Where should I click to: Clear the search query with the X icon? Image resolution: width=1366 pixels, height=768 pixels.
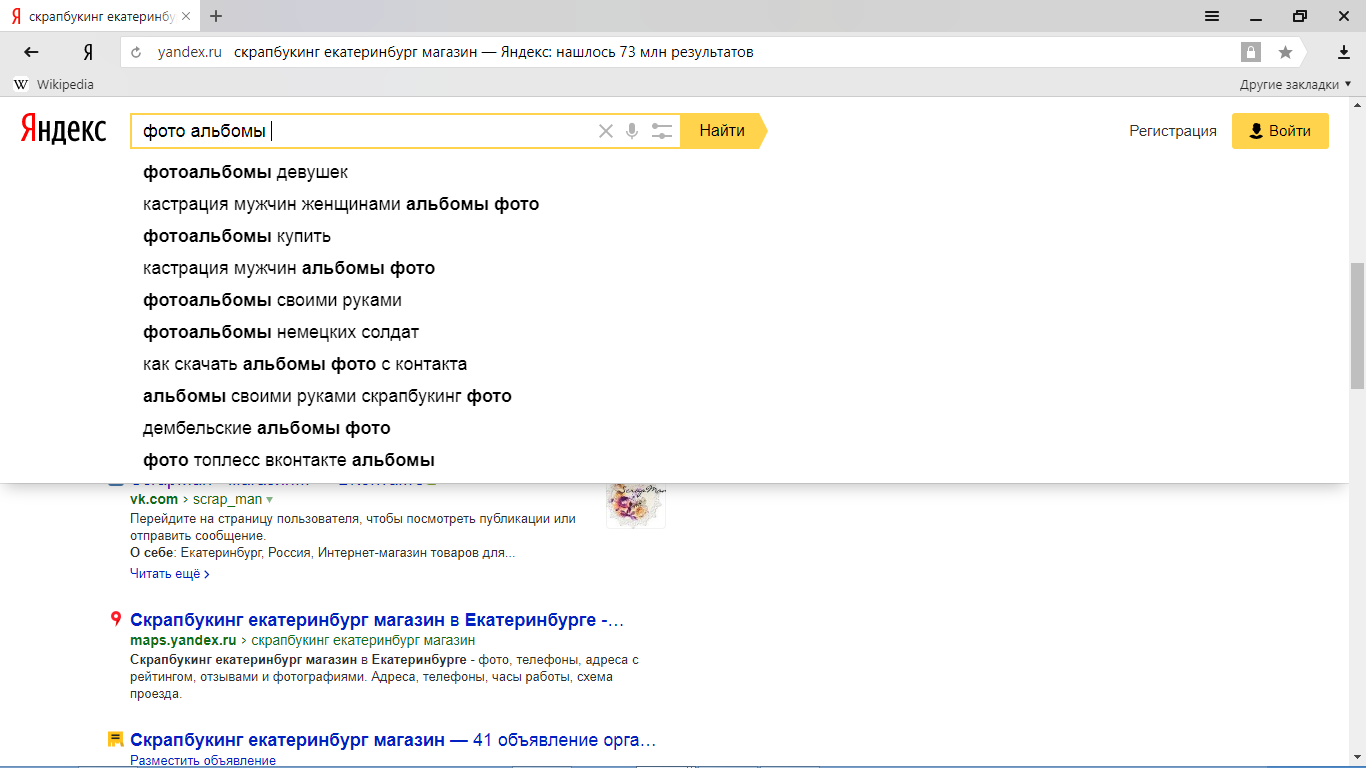(x=605, y=131)
